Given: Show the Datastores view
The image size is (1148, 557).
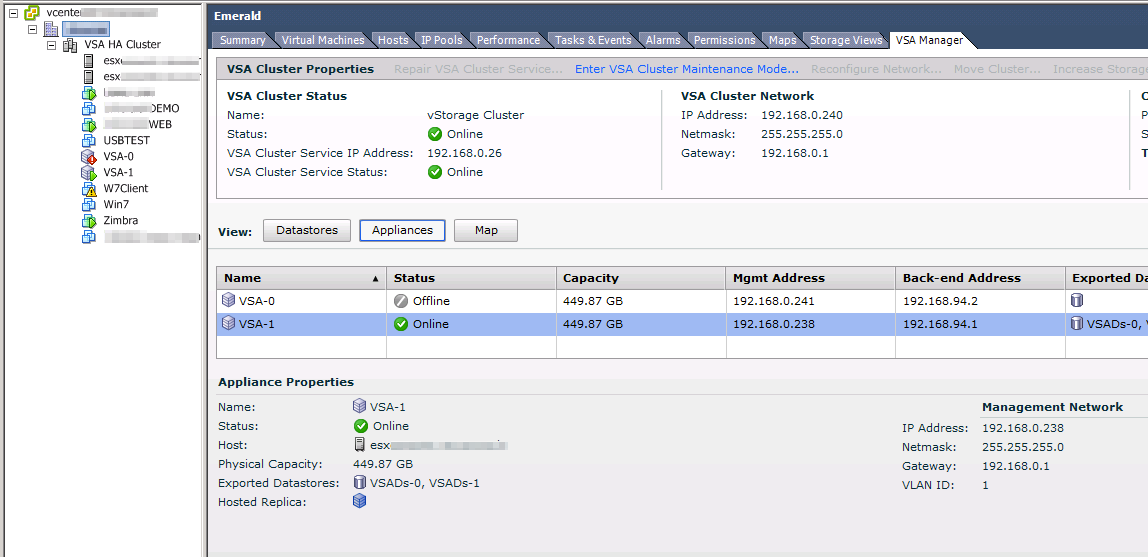Looking at the screenshot, I should coord(307,231).
